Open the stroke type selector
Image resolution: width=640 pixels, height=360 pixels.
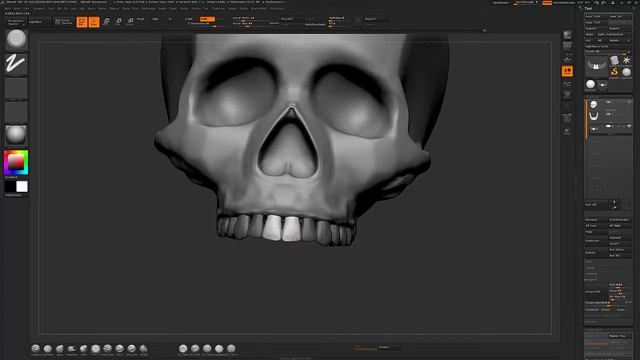click(16, 64)
